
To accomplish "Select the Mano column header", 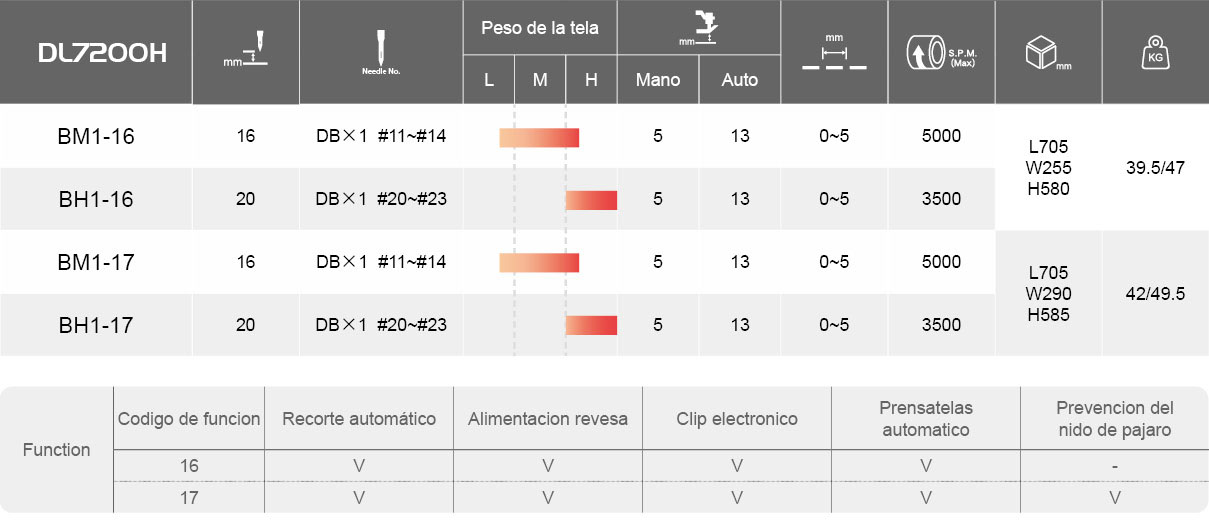I will (x=658, y=79).
